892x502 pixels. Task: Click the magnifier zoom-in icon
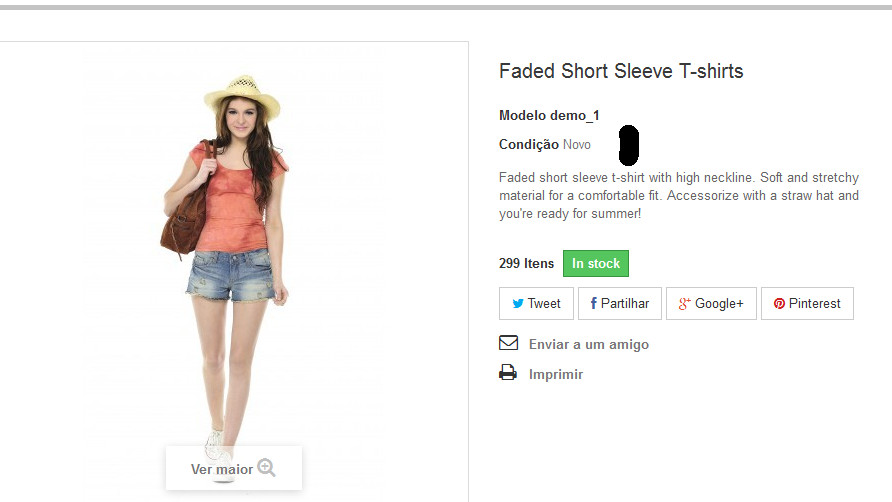tap(266, 467)
